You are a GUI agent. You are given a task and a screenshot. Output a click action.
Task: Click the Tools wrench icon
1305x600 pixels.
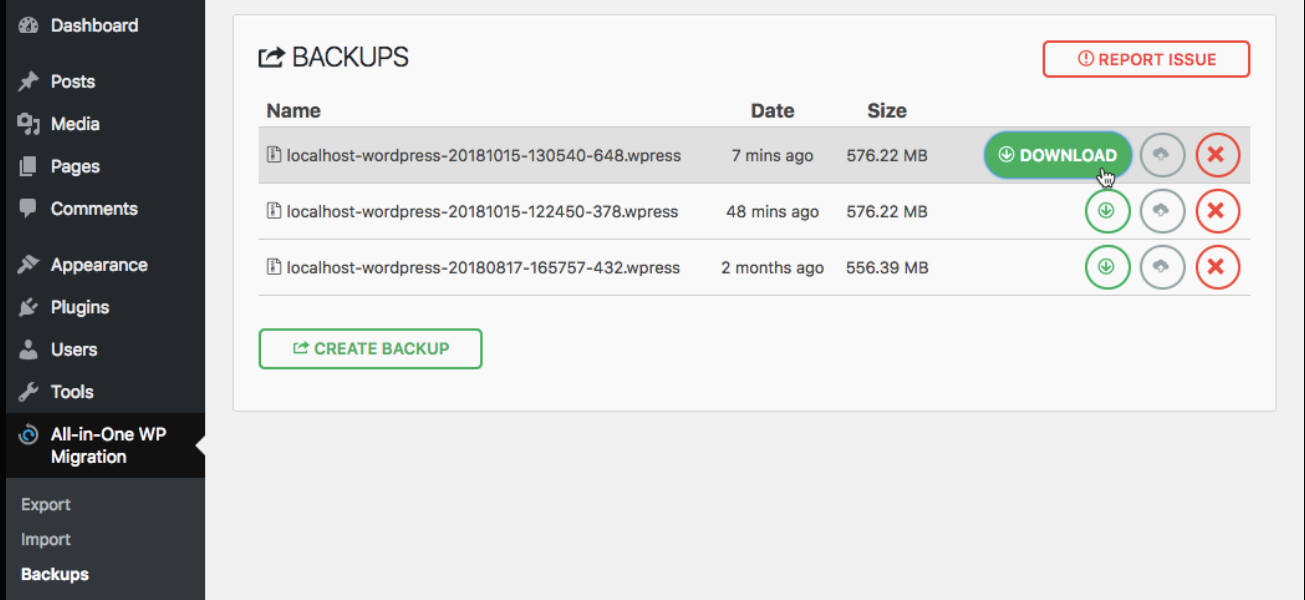click(28, 392)
